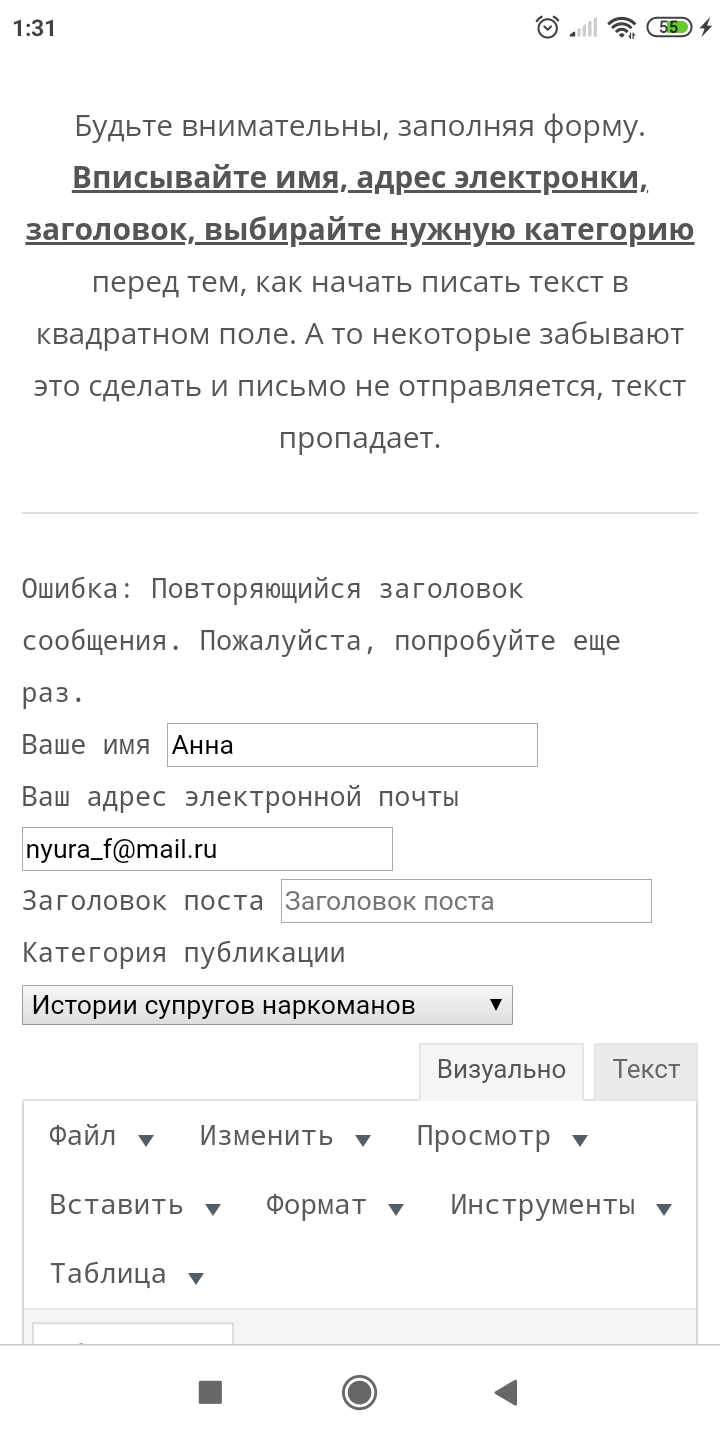The image size is (720, 1440).
Task: Focus the email field with nyura_f@mail.ru
Action: click(207, 849)
